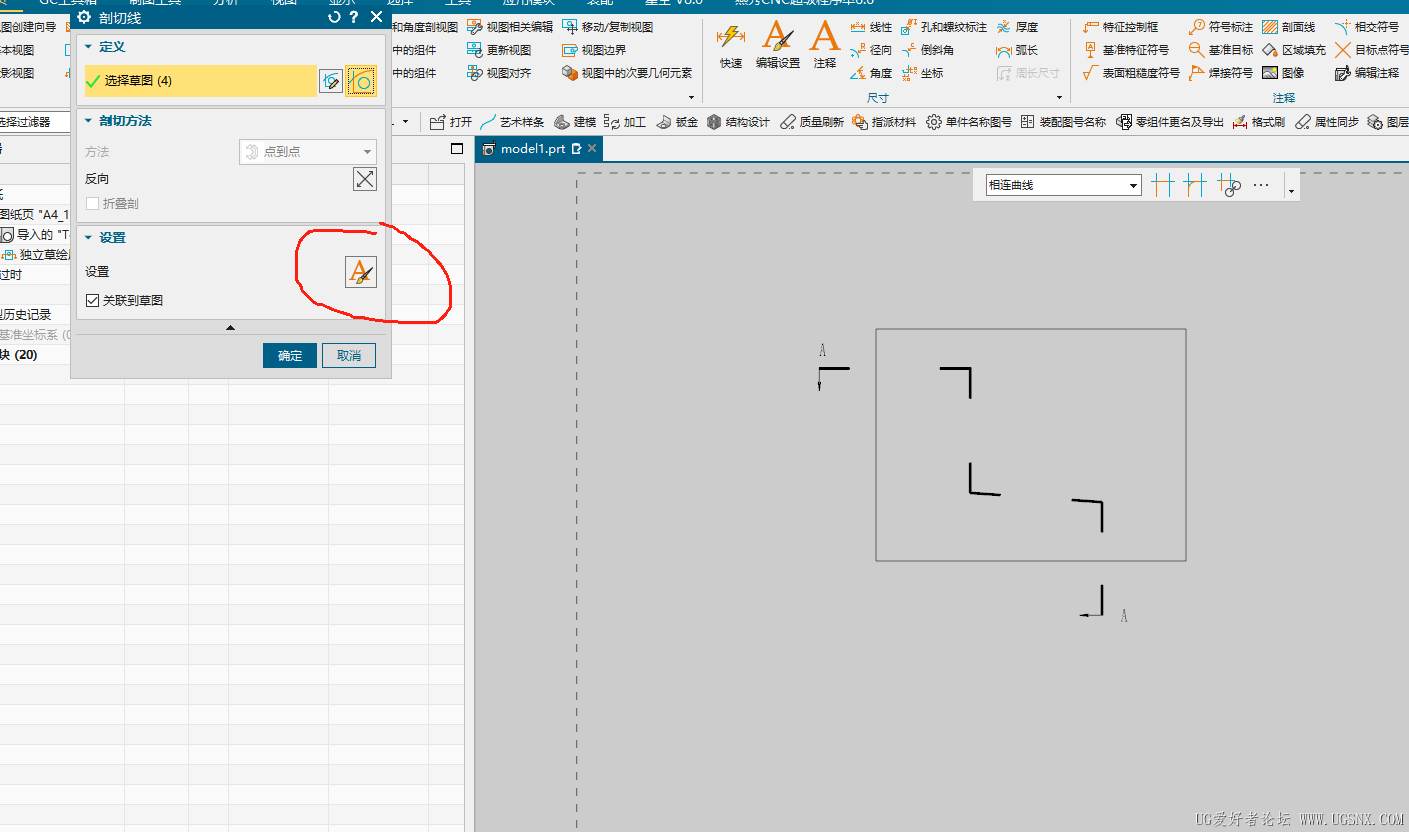Confirm with the 确定 button
1409x832 pixels.
point(290,356)
